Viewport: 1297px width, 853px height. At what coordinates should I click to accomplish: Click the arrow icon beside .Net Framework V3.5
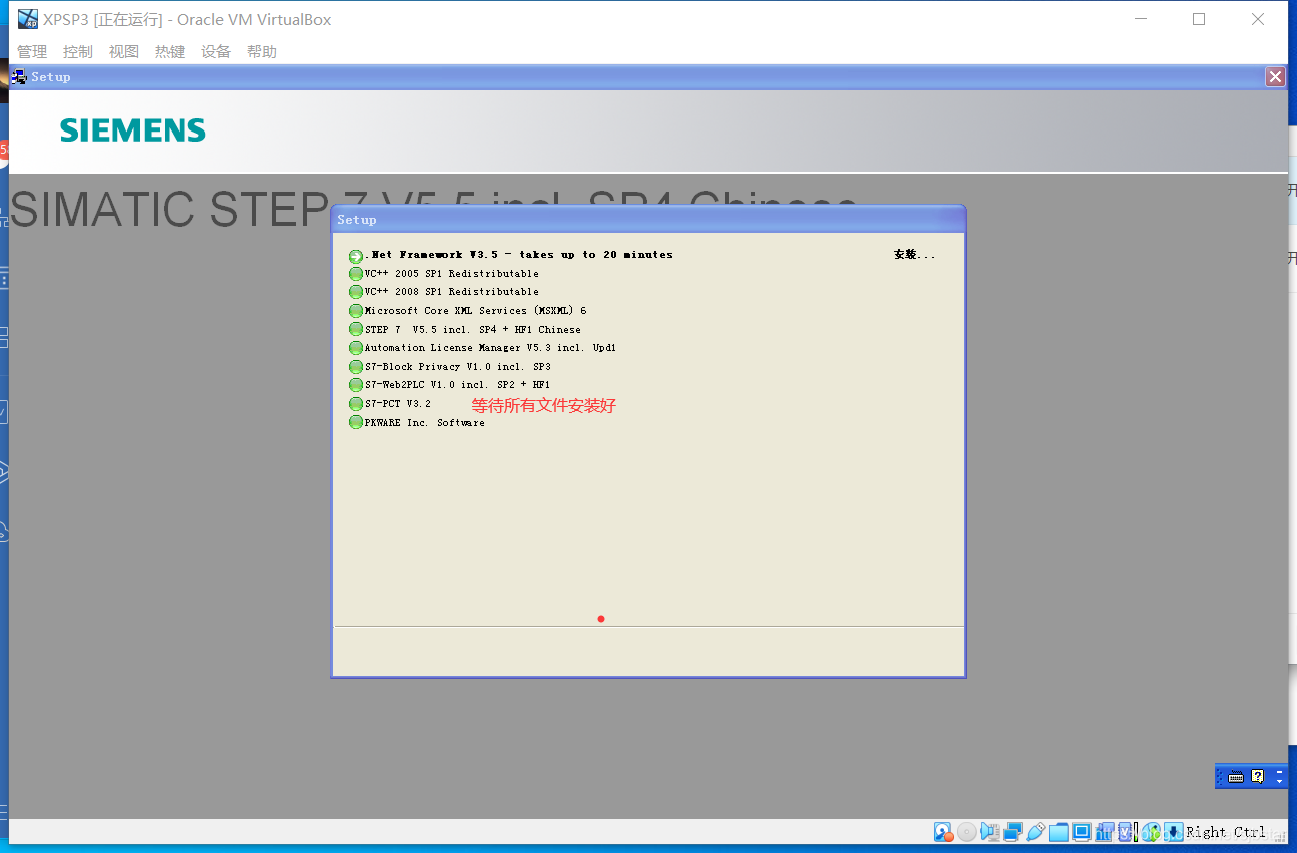pyautogui.click(x=356, y=256)
